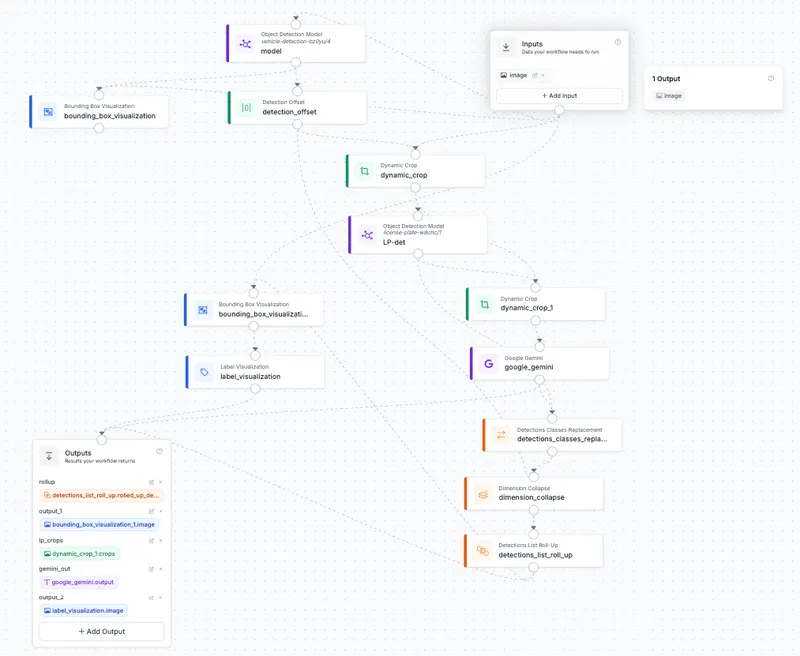Click the Detections Classes Replacement swap icon

(x=501, y=435)
